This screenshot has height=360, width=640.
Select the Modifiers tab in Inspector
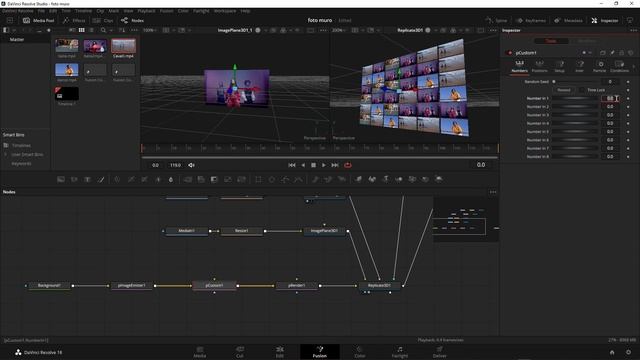(587, 41)
